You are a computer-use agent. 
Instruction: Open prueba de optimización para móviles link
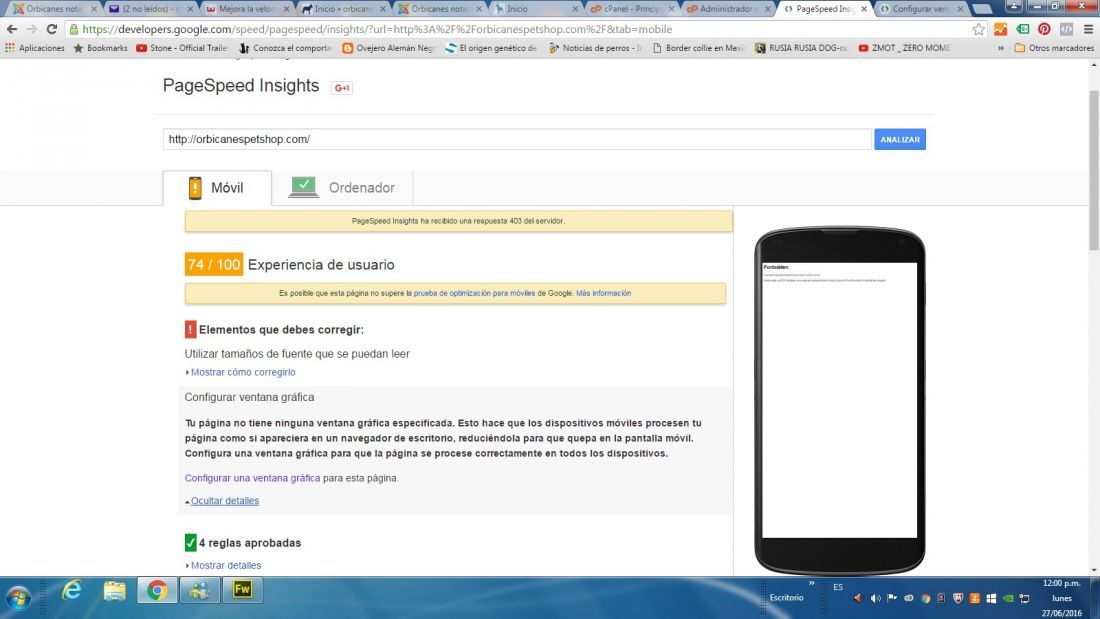(474, 293)
